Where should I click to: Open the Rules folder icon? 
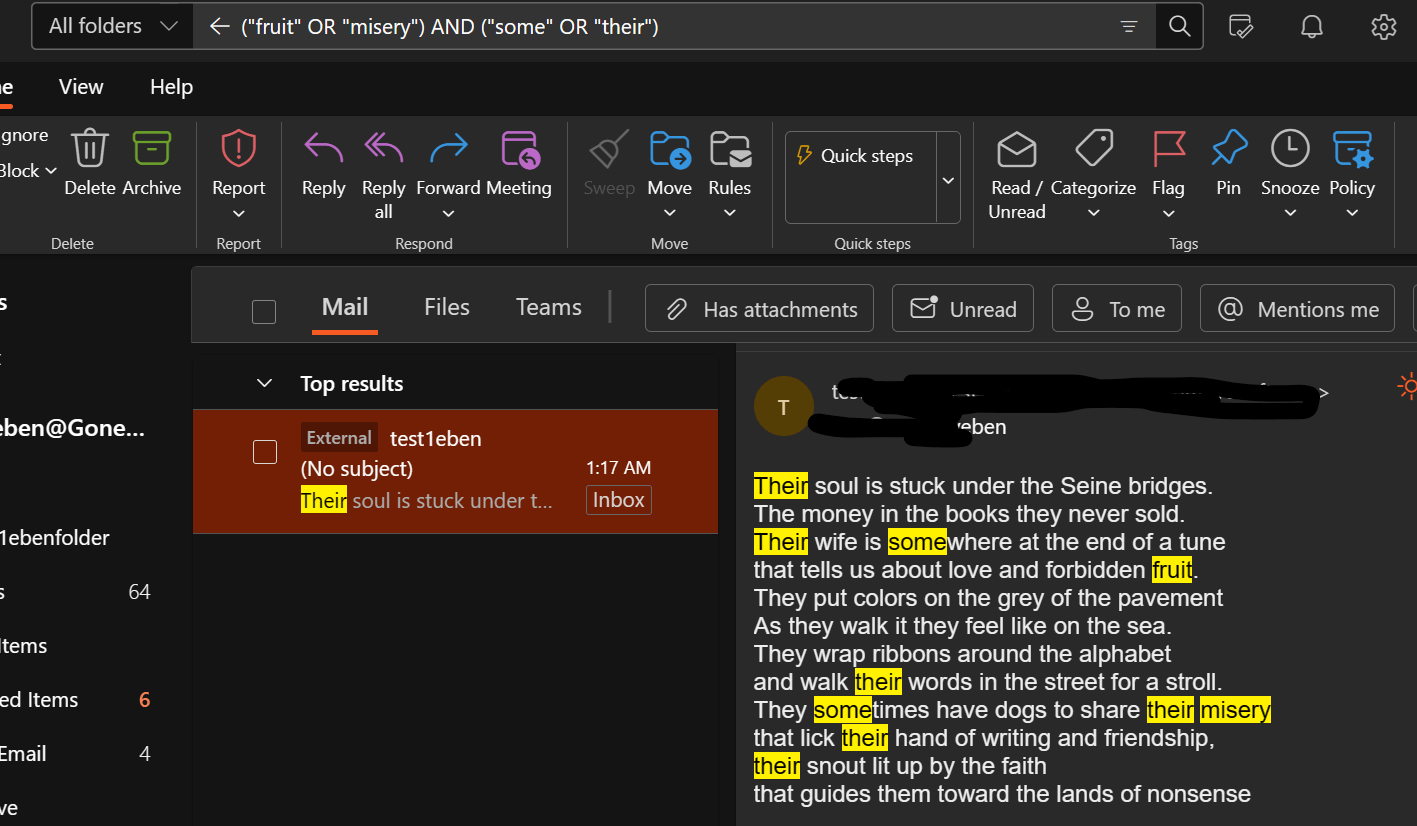click(730, 149)
